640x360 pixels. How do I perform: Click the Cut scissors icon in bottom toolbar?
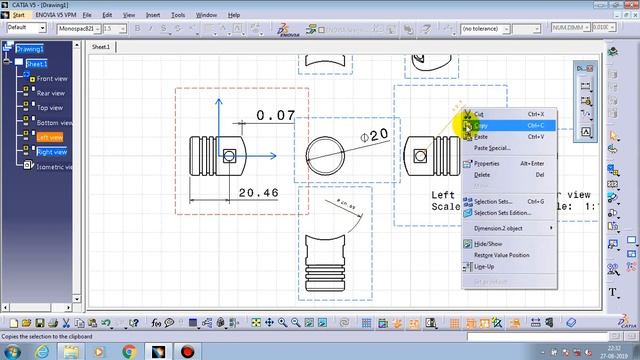66,323
